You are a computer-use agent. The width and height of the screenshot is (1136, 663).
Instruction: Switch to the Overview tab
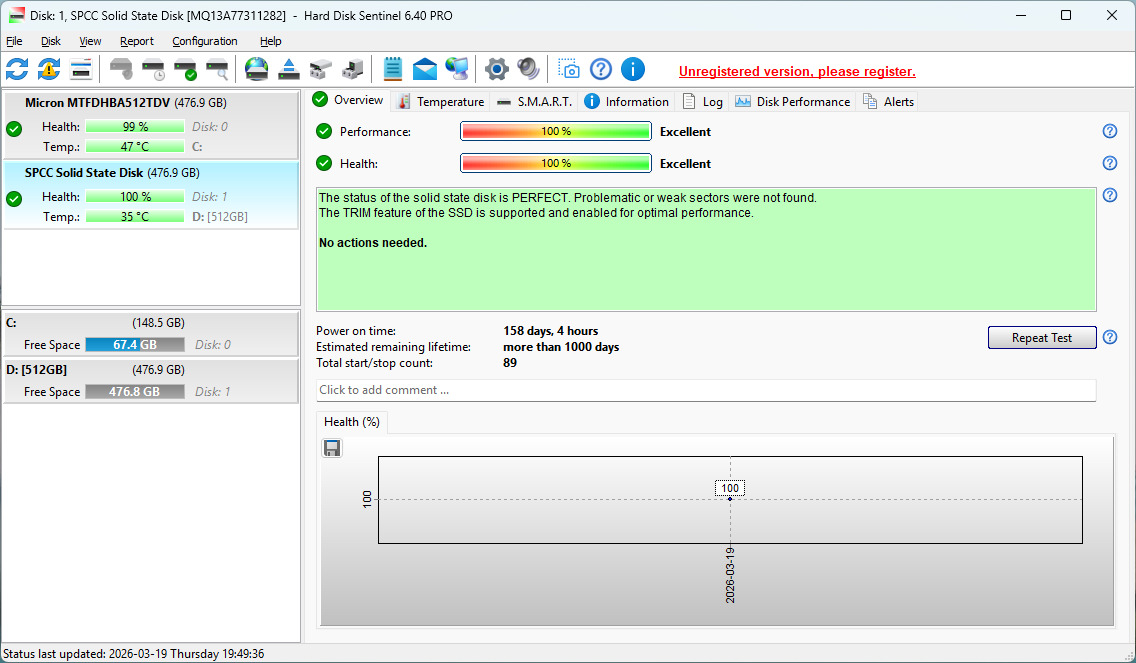(349, 100)
